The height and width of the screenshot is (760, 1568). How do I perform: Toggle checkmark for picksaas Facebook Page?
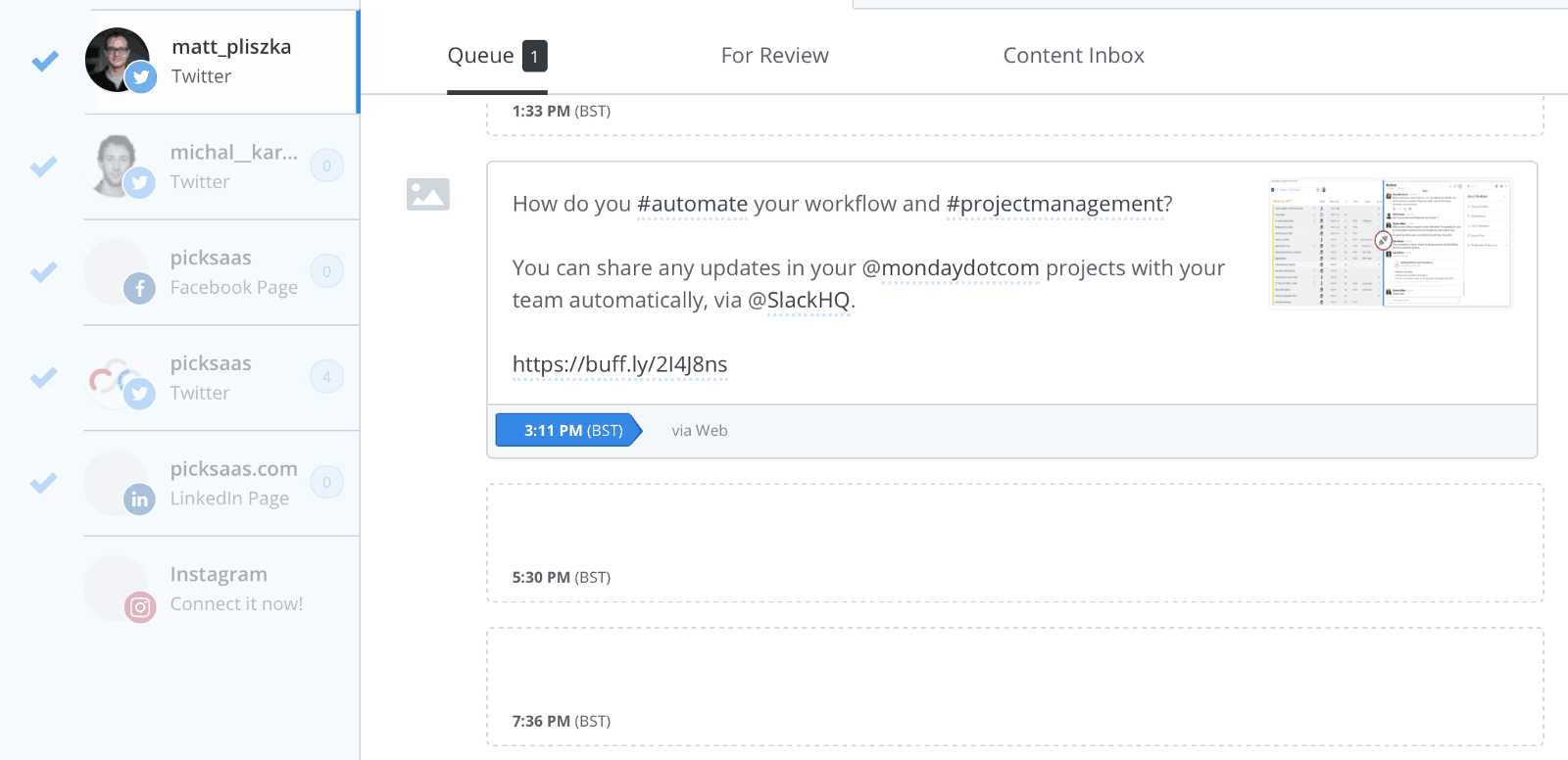click(x=43, y=271)
